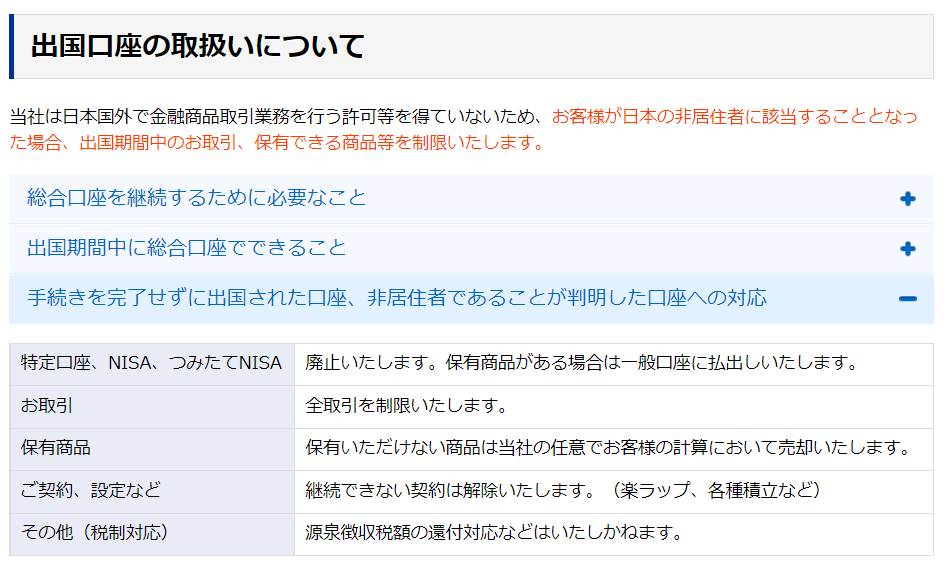Open 総合口座を継続するために必要なこと accordion title
952x575 pixels.
197,198
